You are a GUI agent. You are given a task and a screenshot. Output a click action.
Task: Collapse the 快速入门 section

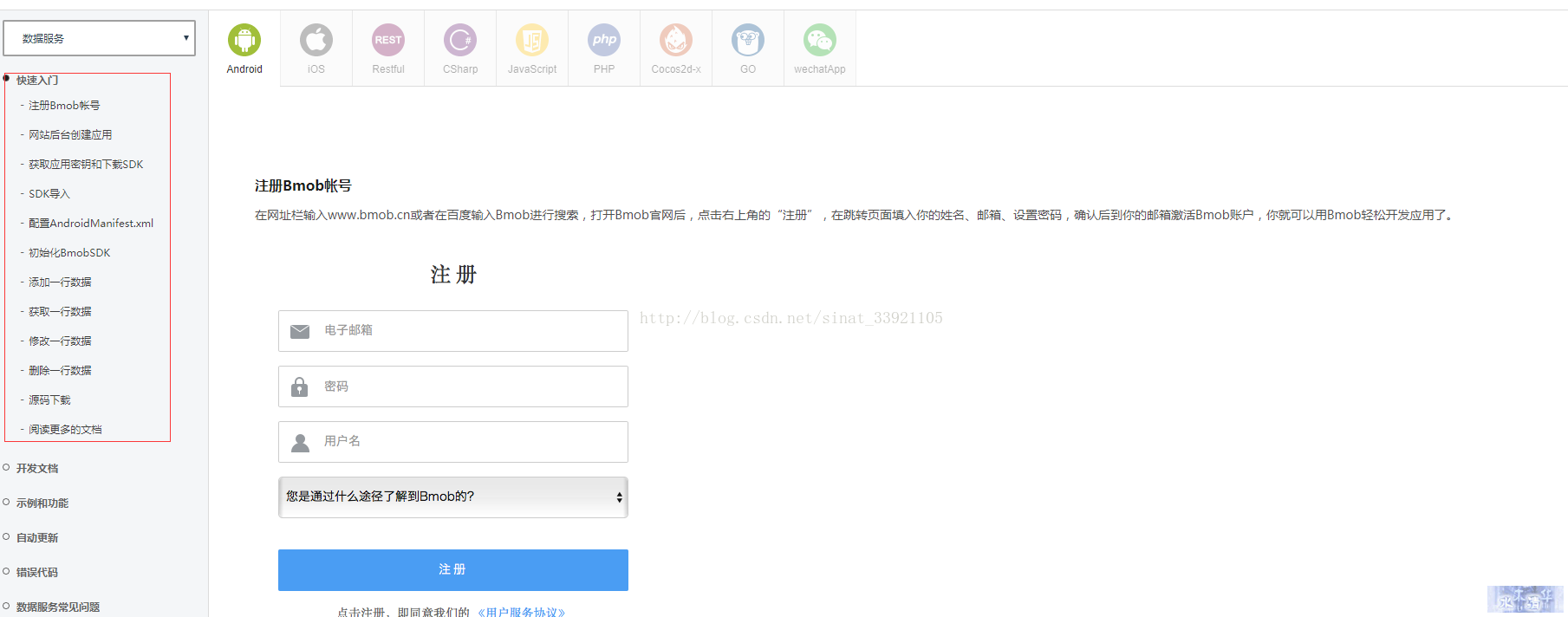point(37,80)
